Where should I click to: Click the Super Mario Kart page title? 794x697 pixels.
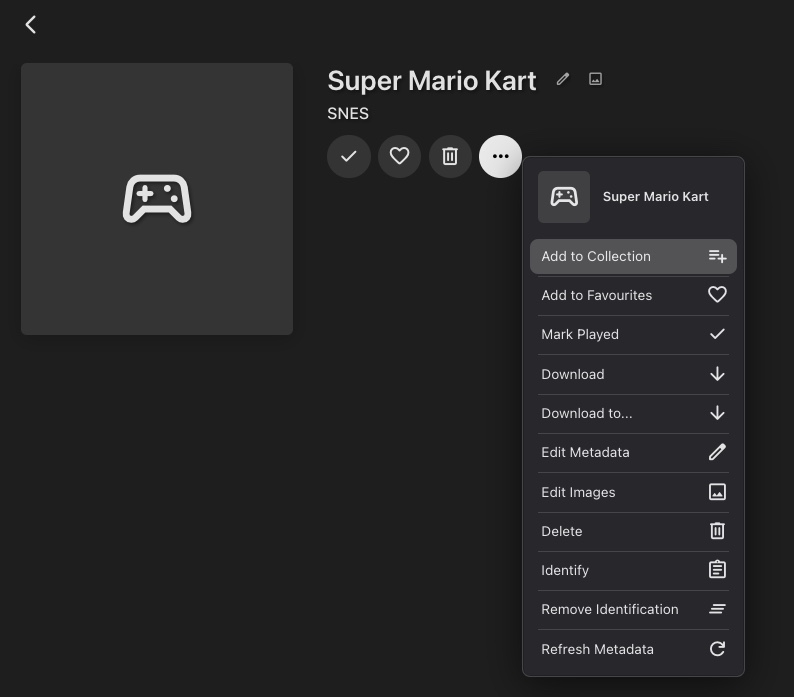click(x=431, y=81)
